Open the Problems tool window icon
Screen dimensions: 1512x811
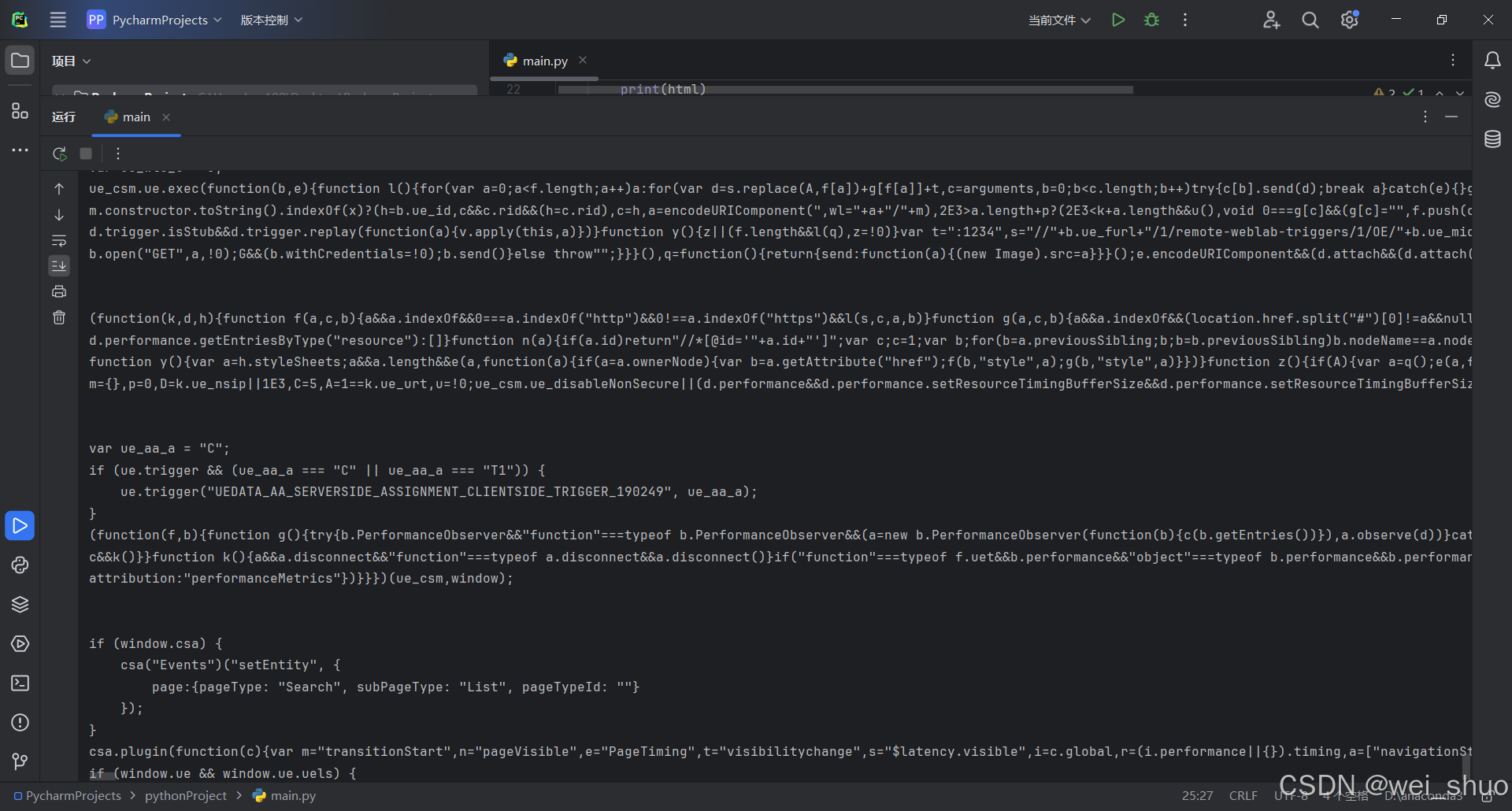pos(20,723)
